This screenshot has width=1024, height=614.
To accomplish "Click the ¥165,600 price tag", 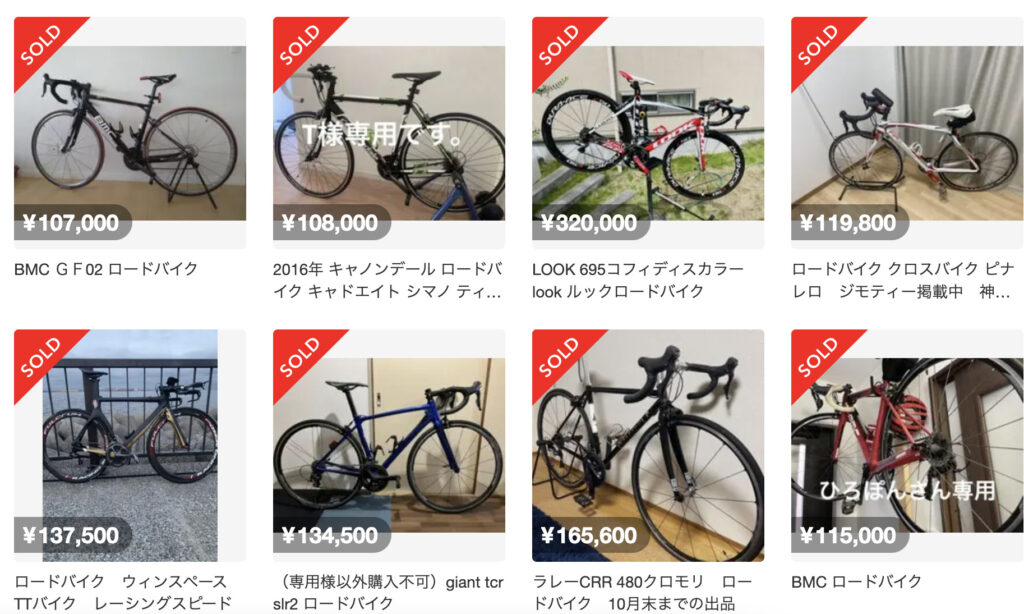I will [590, 536].
